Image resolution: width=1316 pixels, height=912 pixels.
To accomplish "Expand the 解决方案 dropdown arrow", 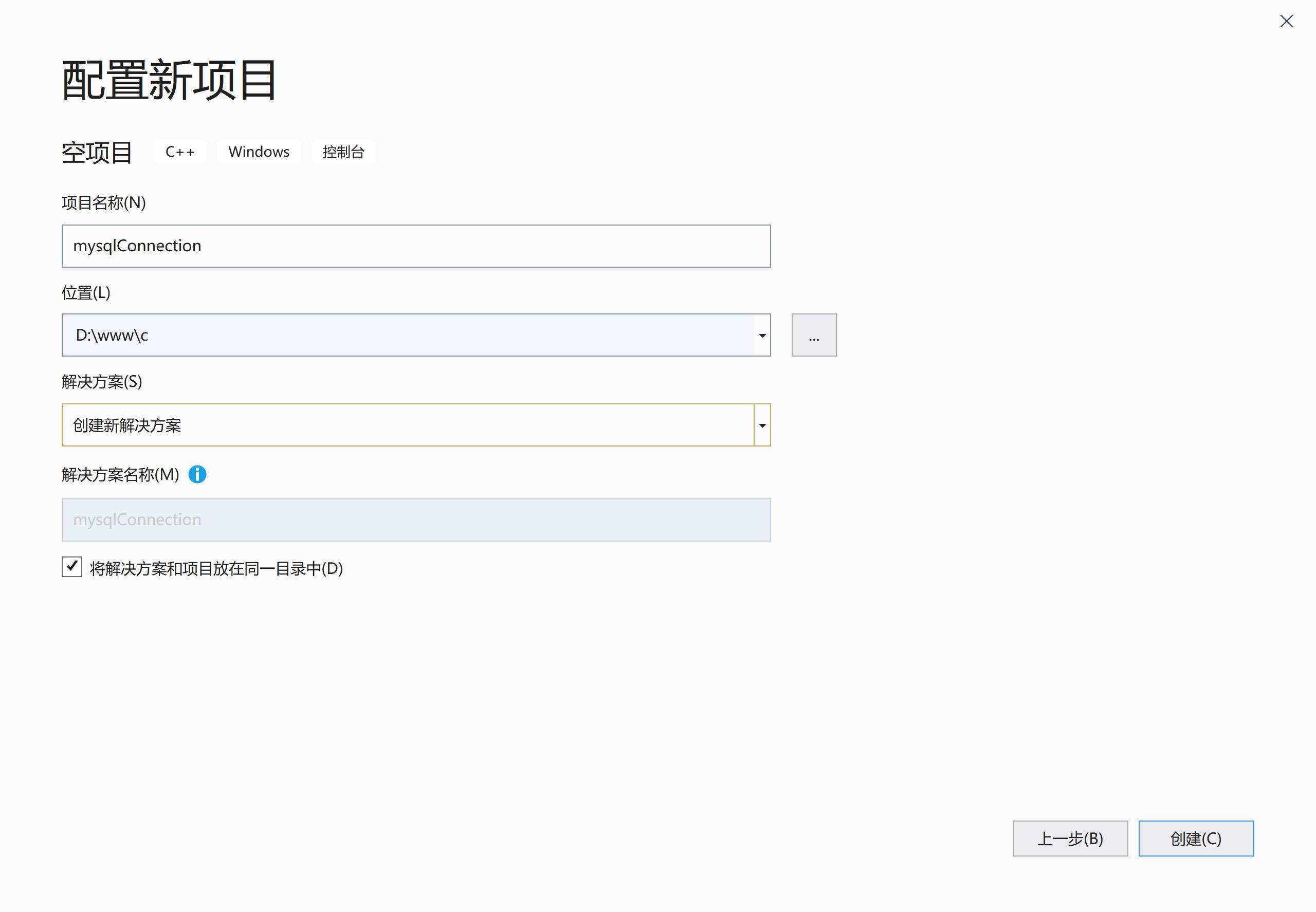I will (x=762, y=425).
